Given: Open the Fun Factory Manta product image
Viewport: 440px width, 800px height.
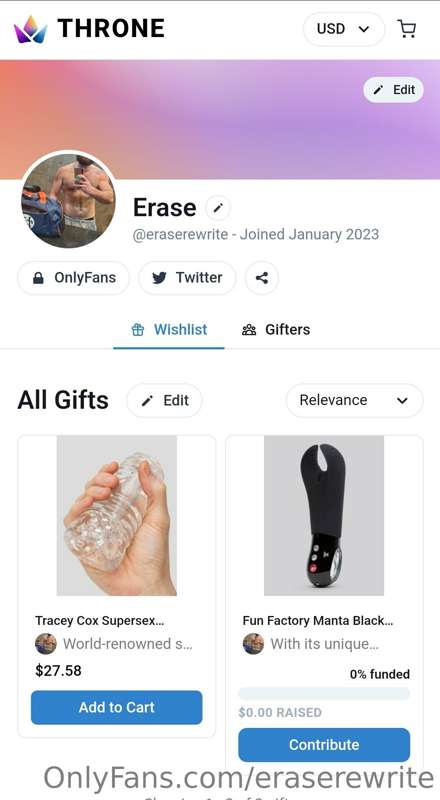Looking at the screenshot, I should 324,515.
